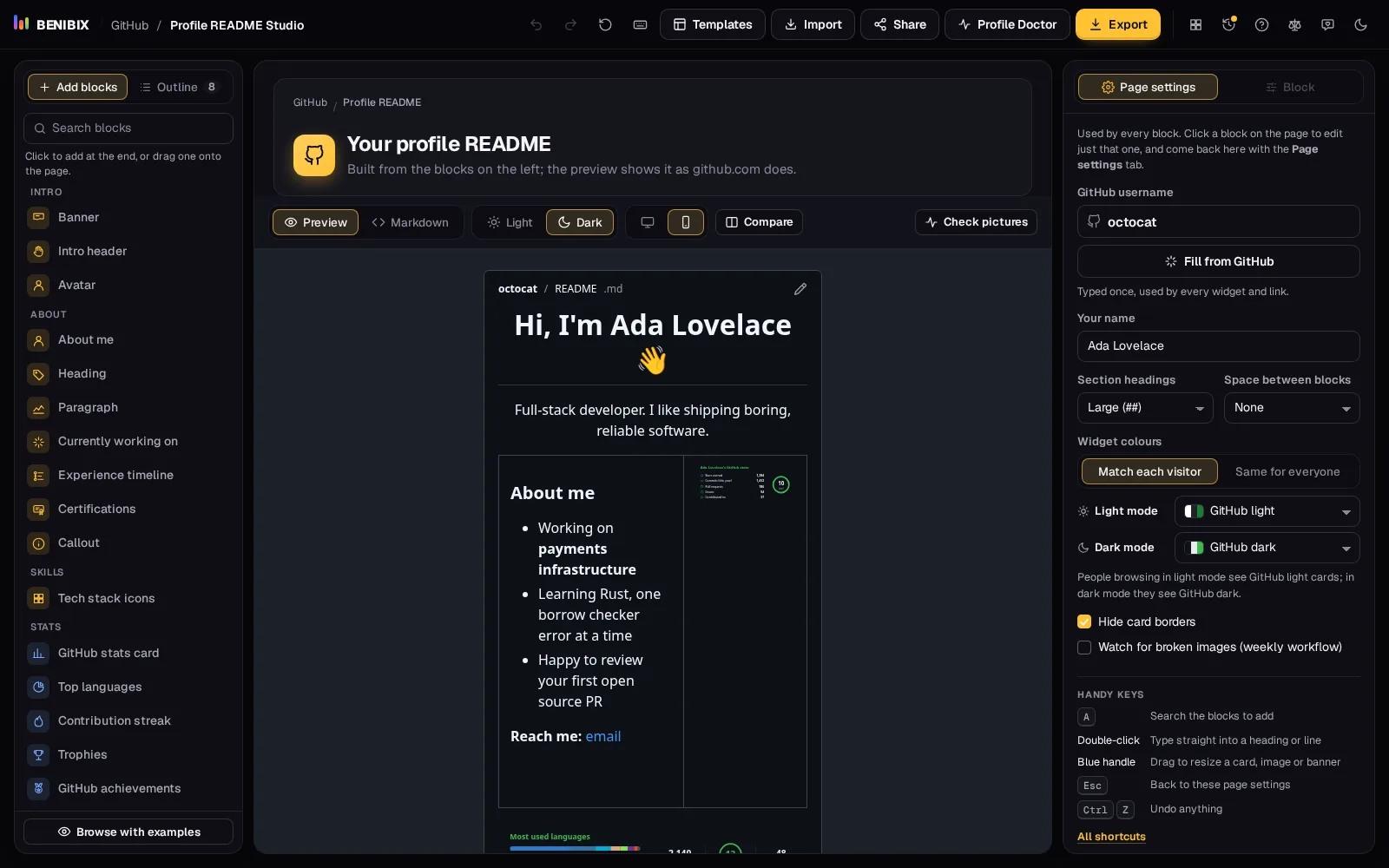The image size is (1389, 868).
Task: Click the Search blocks field
Action: coord(128,128)
